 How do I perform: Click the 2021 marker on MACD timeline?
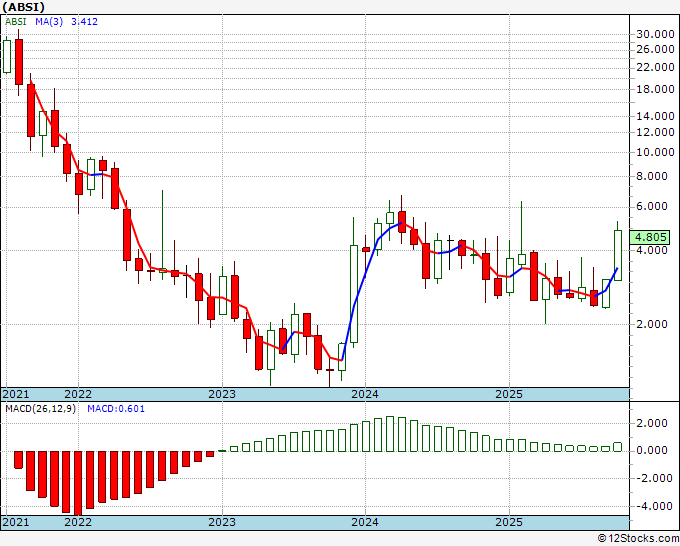(16, 522)
